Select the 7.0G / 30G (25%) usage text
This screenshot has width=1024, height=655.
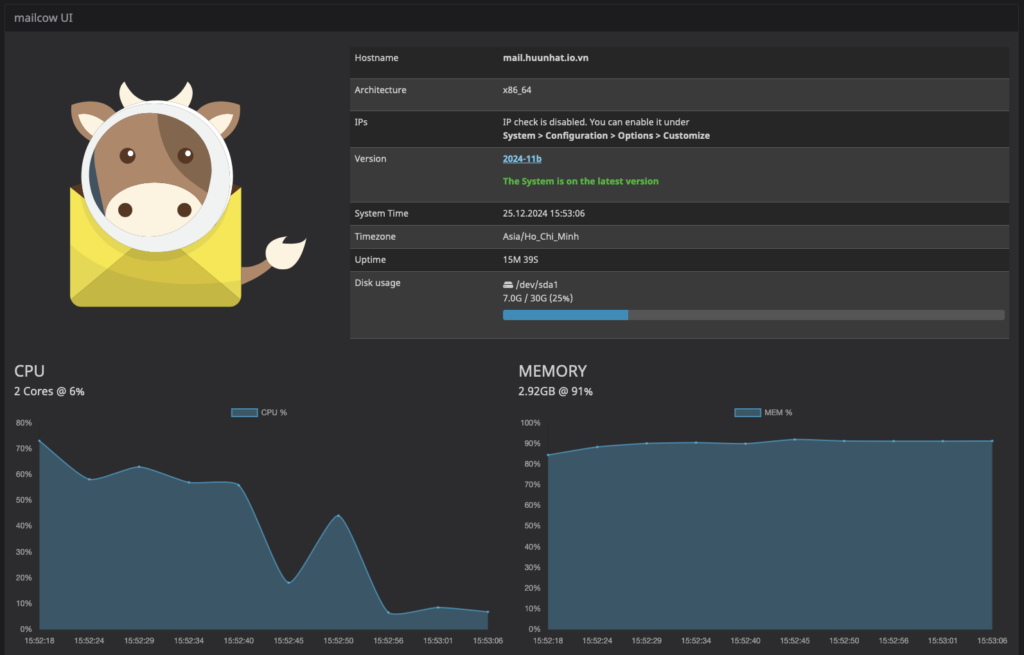click(537, 298)
